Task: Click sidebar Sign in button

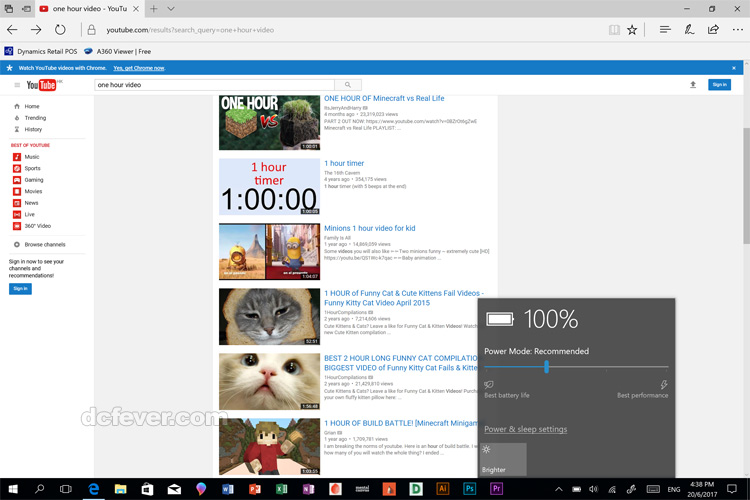Action: 20,289
